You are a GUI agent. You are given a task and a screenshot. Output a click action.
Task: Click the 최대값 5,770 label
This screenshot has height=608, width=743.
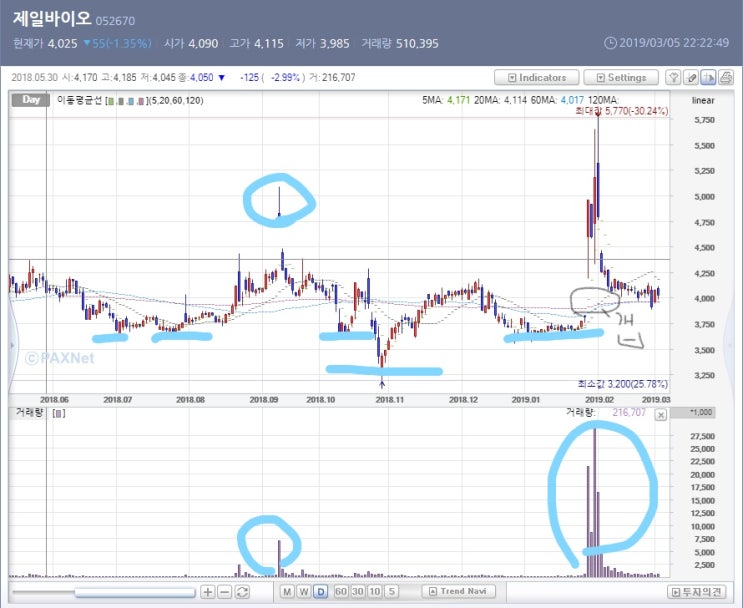[x=622, y=111]
